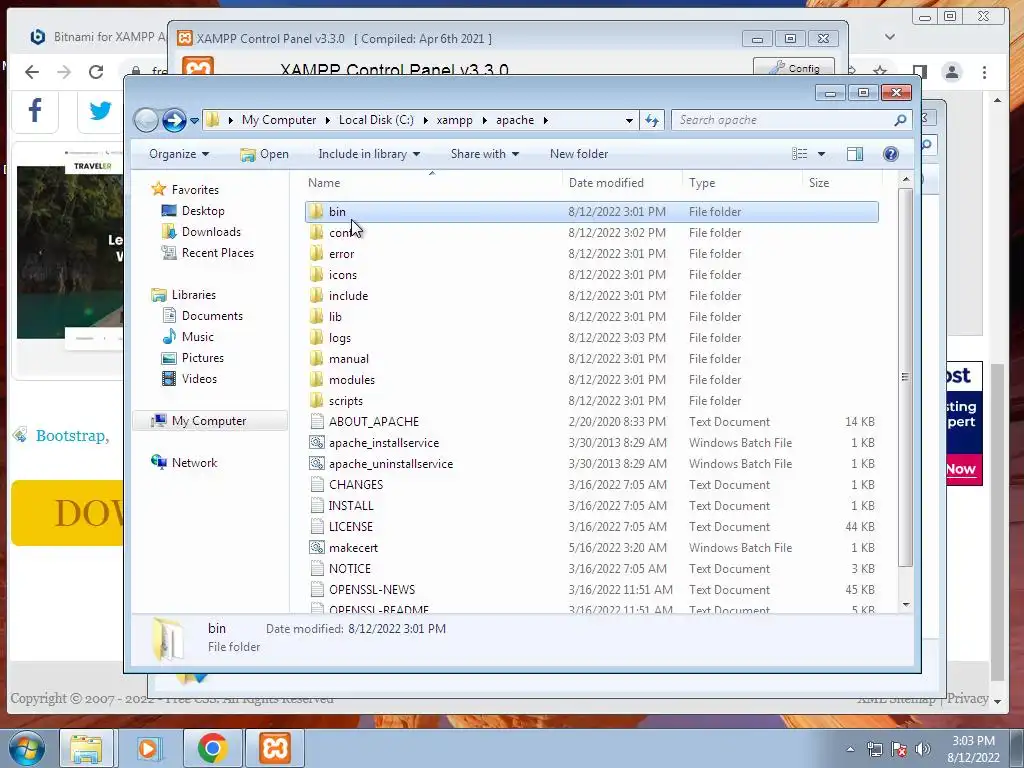
Task: Click the file list vertical scrollbar
Action: [905, 377]
